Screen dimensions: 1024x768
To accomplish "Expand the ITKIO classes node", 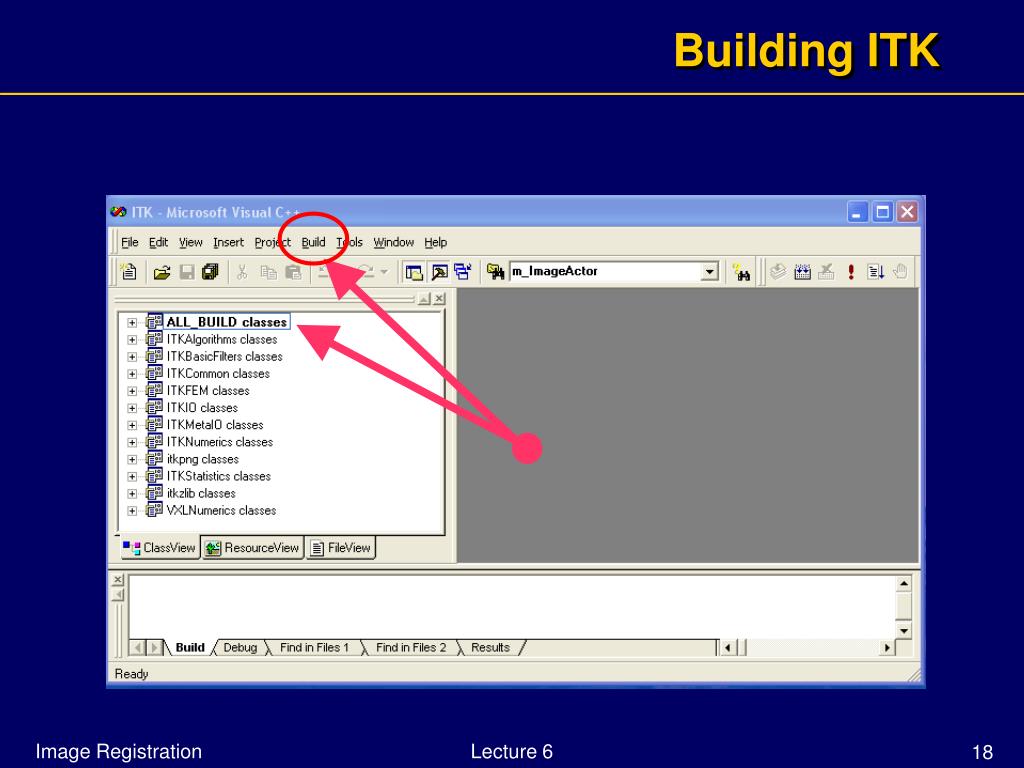I will pos(132,408).
